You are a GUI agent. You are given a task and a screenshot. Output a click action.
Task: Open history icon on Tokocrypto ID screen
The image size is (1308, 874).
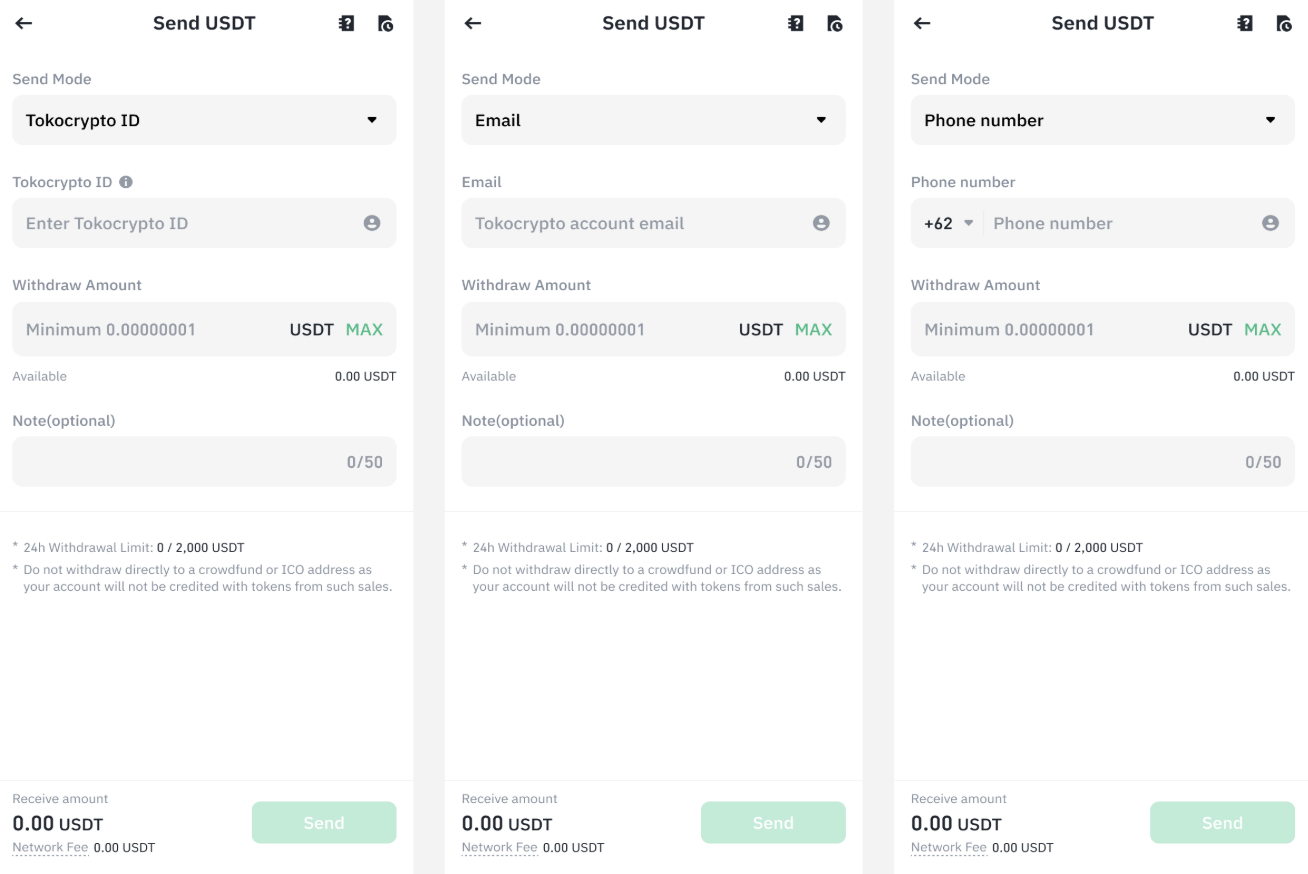coord(385,23)
